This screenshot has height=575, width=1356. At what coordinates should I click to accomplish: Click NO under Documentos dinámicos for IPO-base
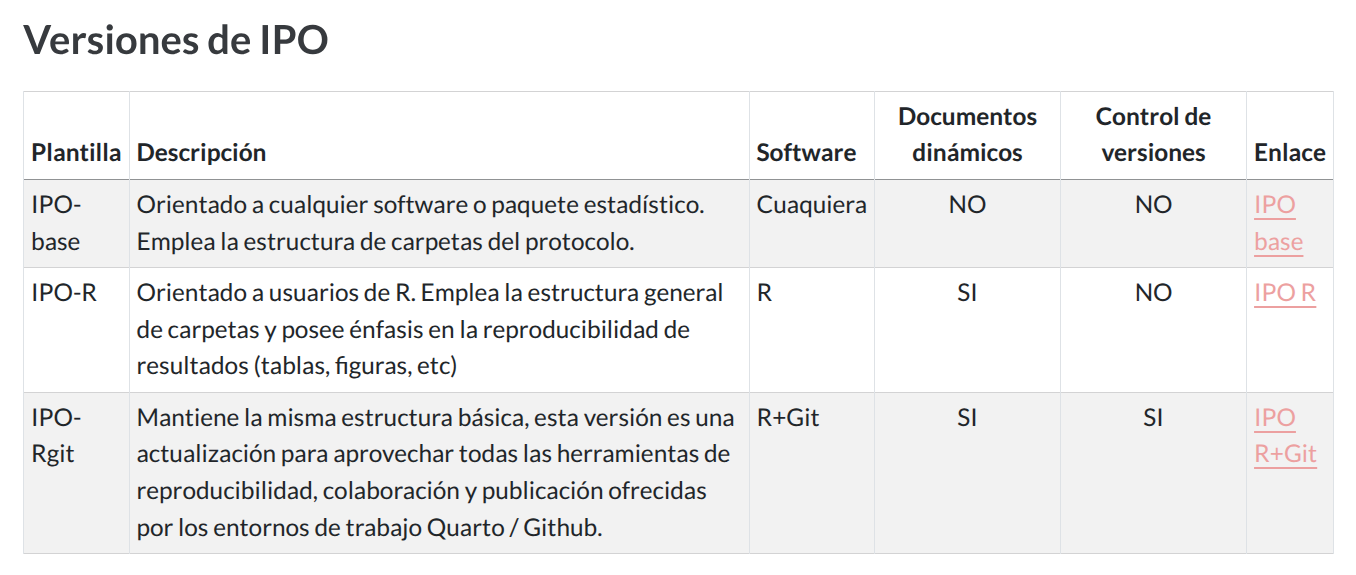tap(967, 205)
